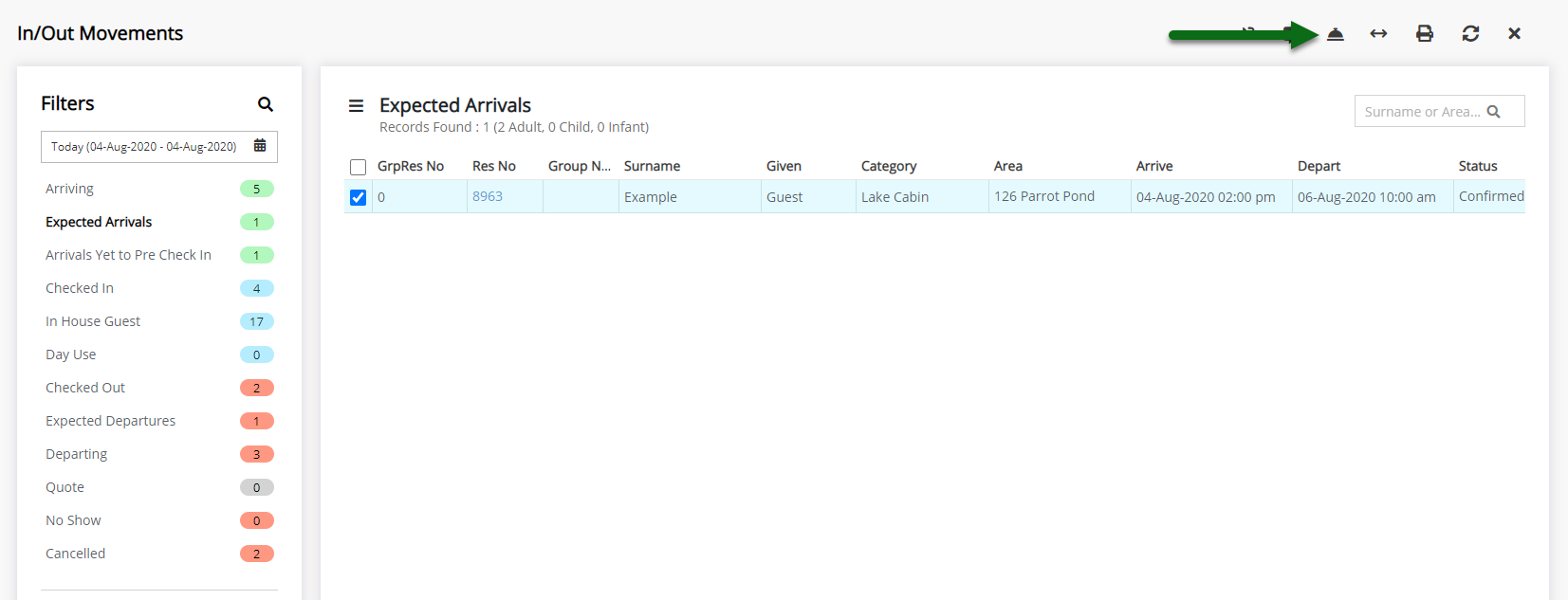This screenshot has width=1568, height=600.
Task: Open the calendar icon in date filter
Action: 260,146
